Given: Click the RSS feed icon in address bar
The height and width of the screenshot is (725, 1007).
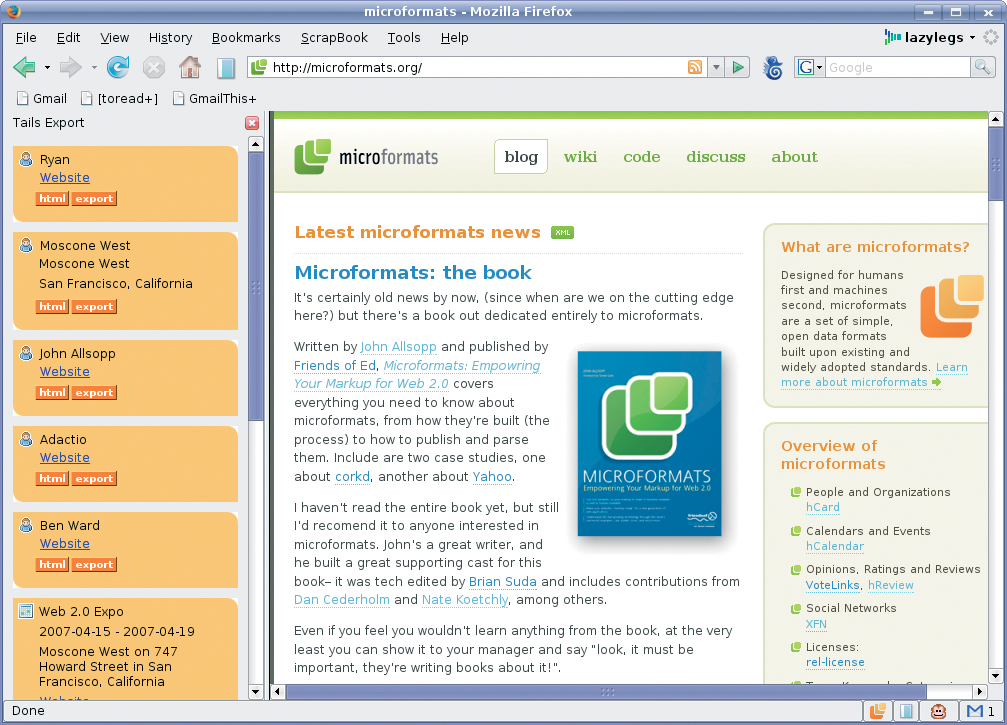Looking at the screenshot, I should tap(695, 67).
